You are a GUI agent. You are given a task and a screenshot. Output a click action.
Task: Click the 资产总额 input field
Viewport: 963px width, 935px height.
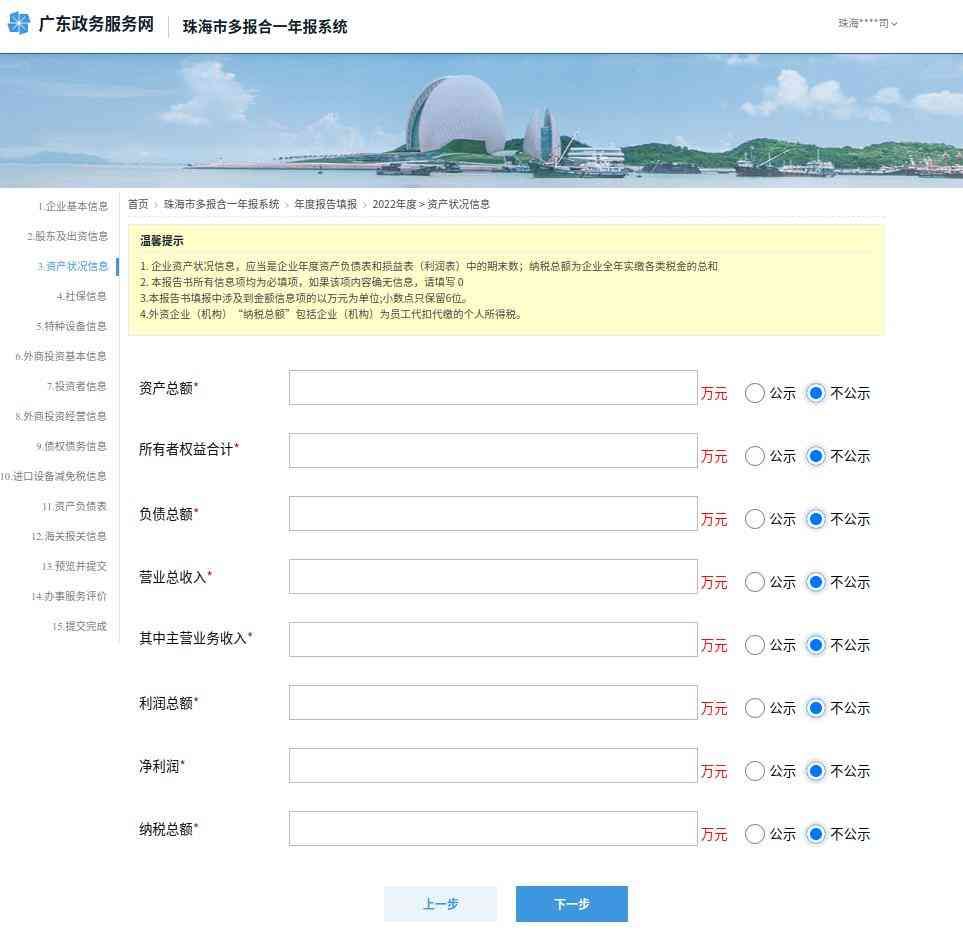tap(492, 388)
